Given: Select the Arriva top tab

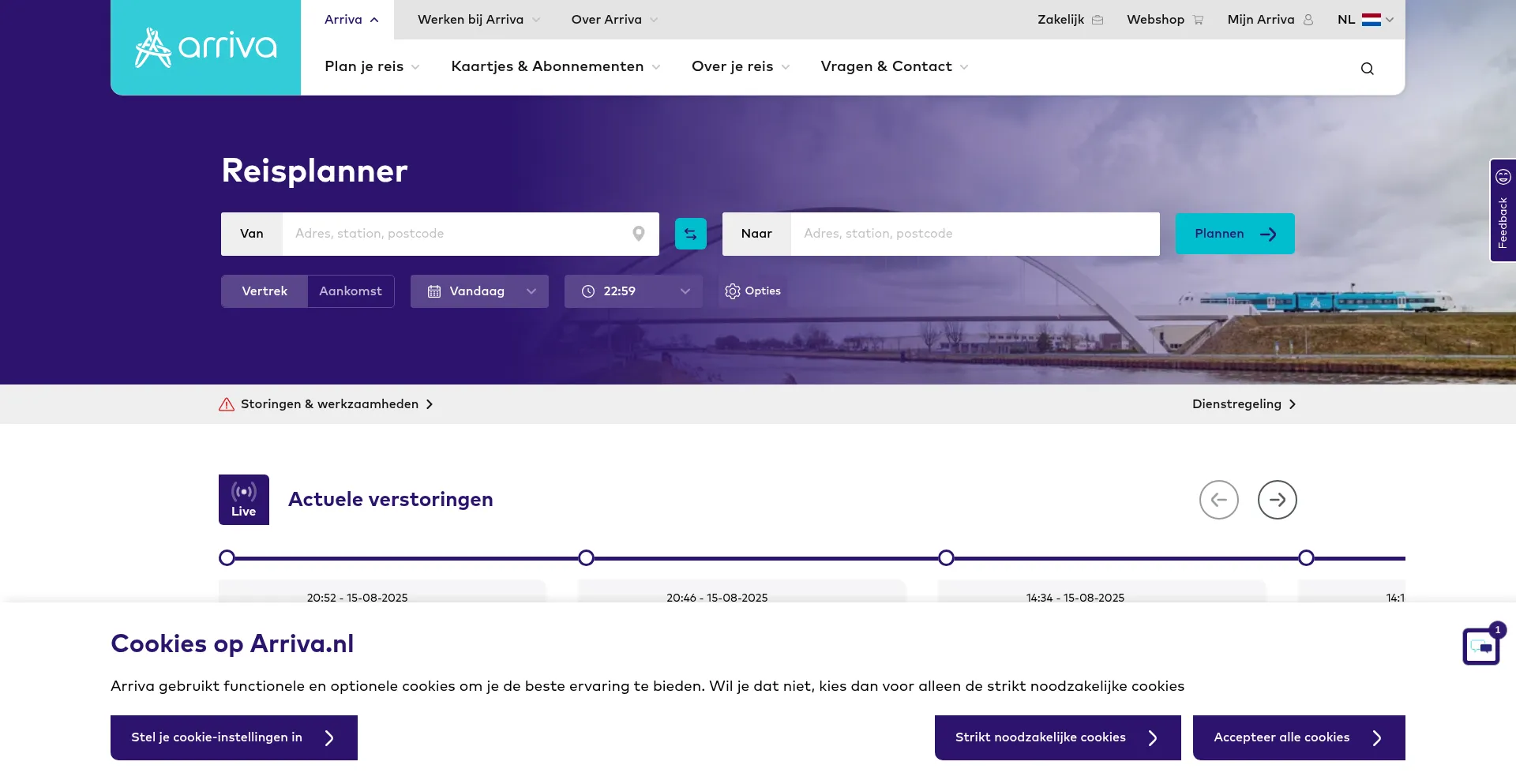Looking at the screenshot, I should [x=347, y=20].
